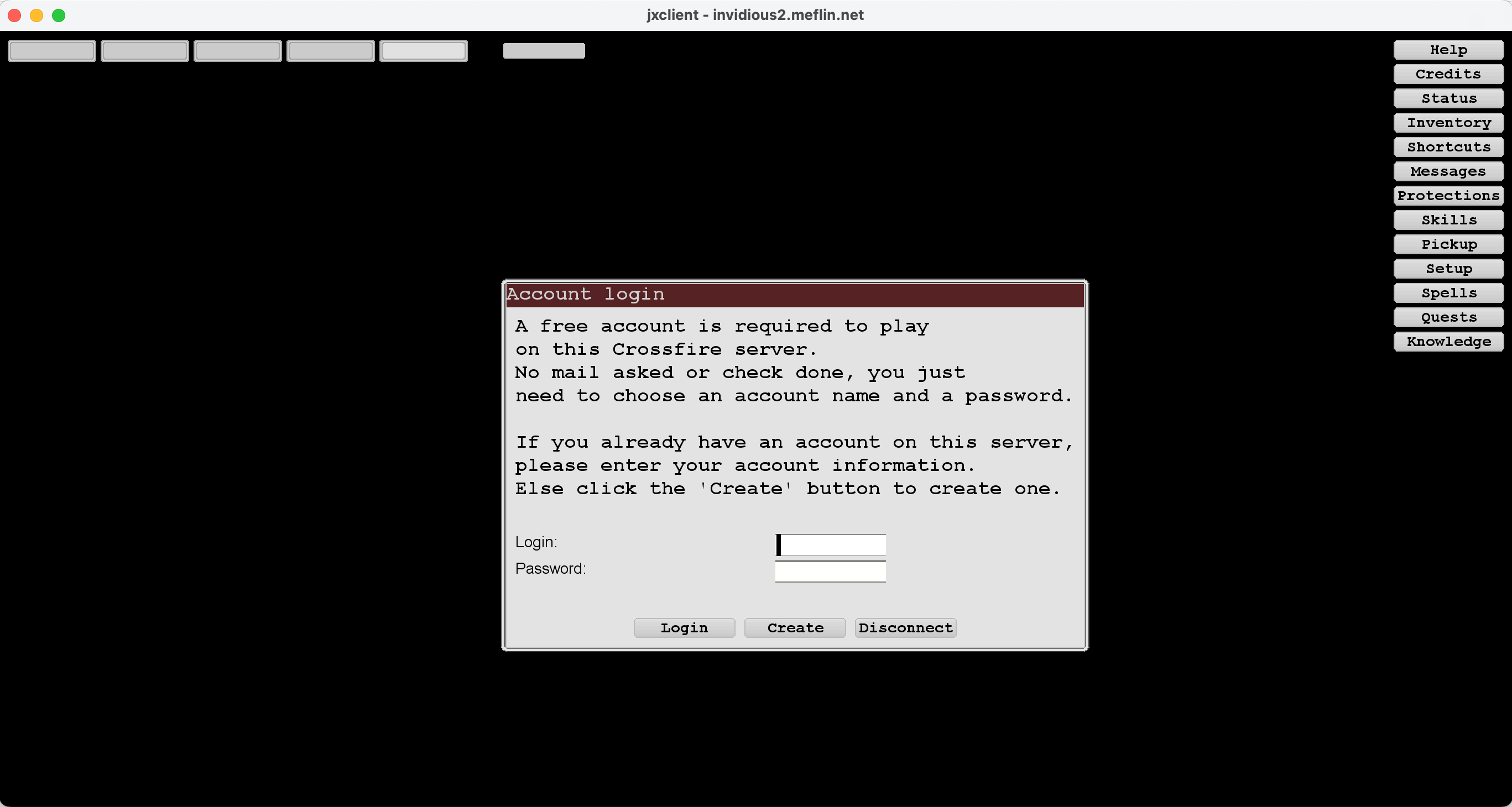Focus the Password input field
The height and width of the screenshot is (807, 1512).
[x=830, y=571]
